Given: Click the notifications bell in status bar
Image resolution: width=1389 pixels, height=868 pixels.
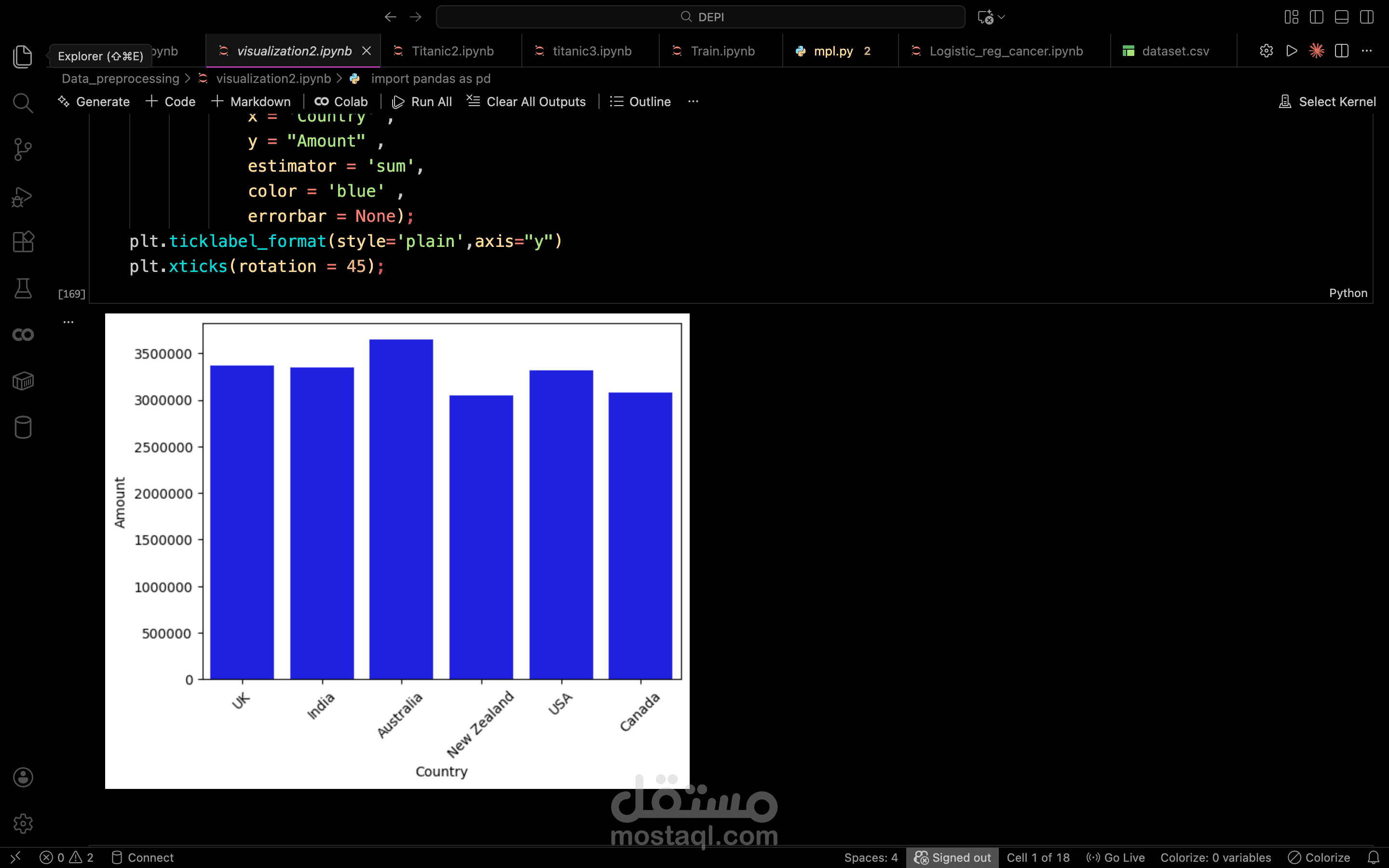Looking at the screenshot, I should pos(1373,857).
